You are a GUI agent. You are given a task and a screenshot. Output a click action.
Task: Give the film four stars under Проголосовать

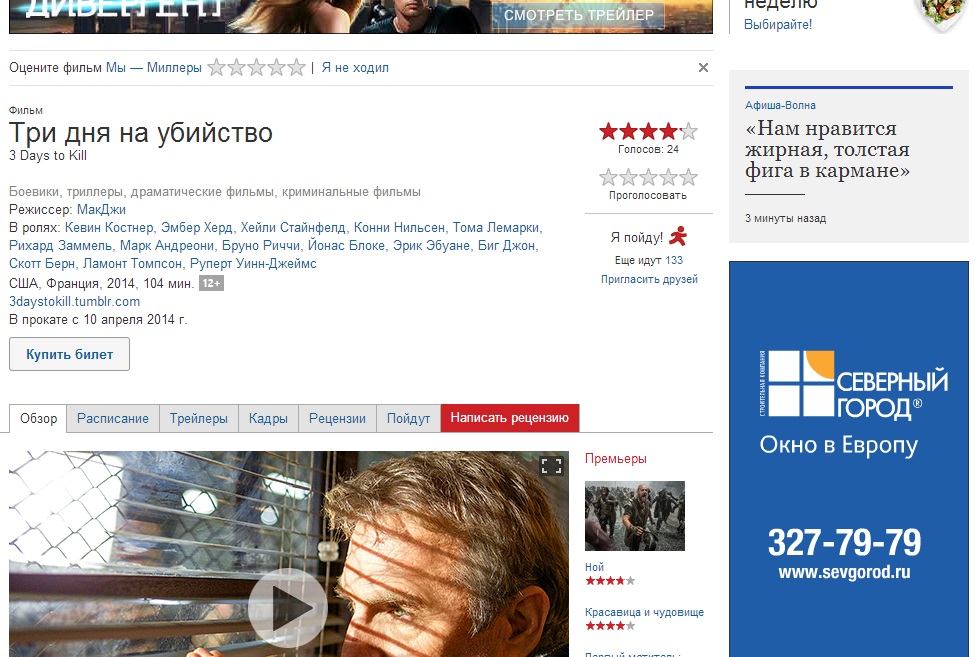pos(668,177)
